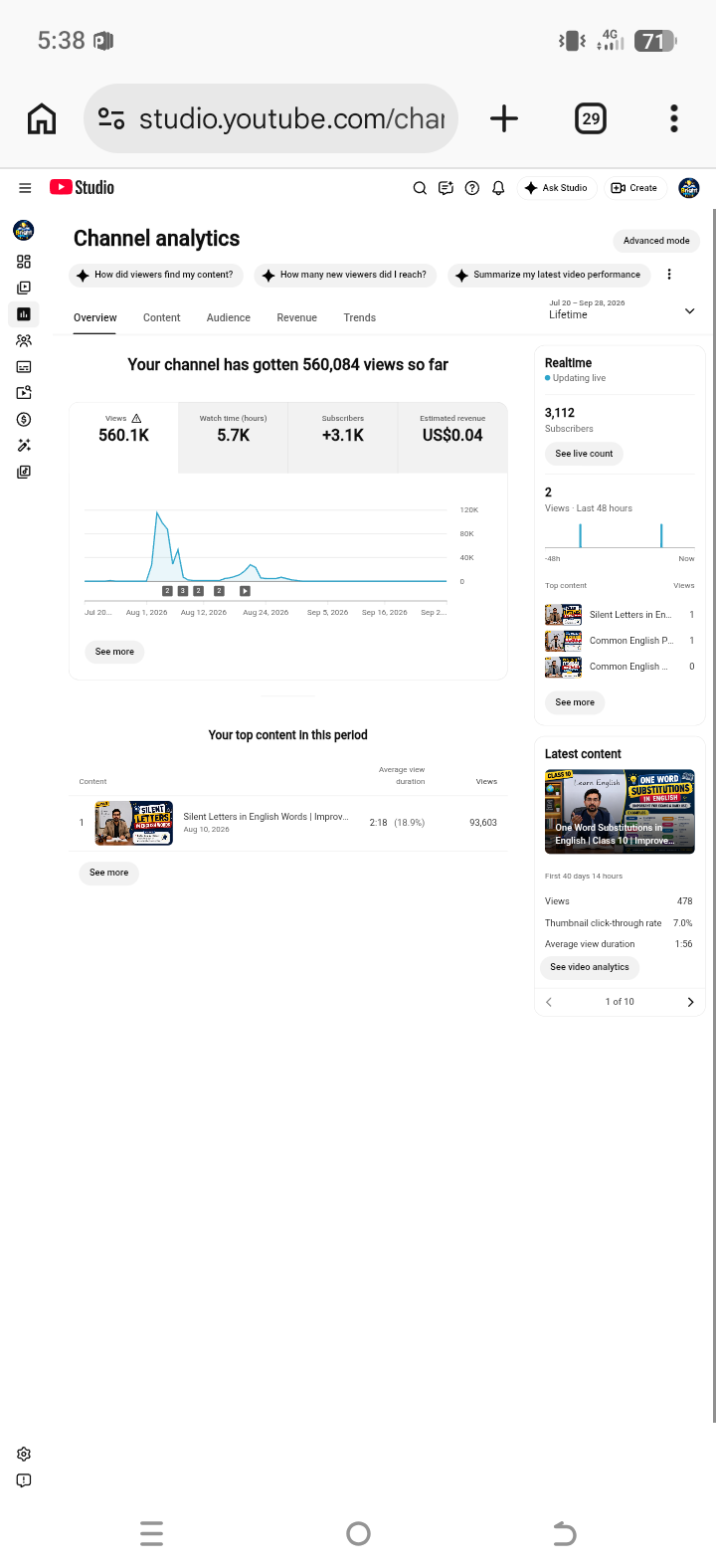Open the hamburger navigation menu
Screen dimensions: 716x1568
25,187
